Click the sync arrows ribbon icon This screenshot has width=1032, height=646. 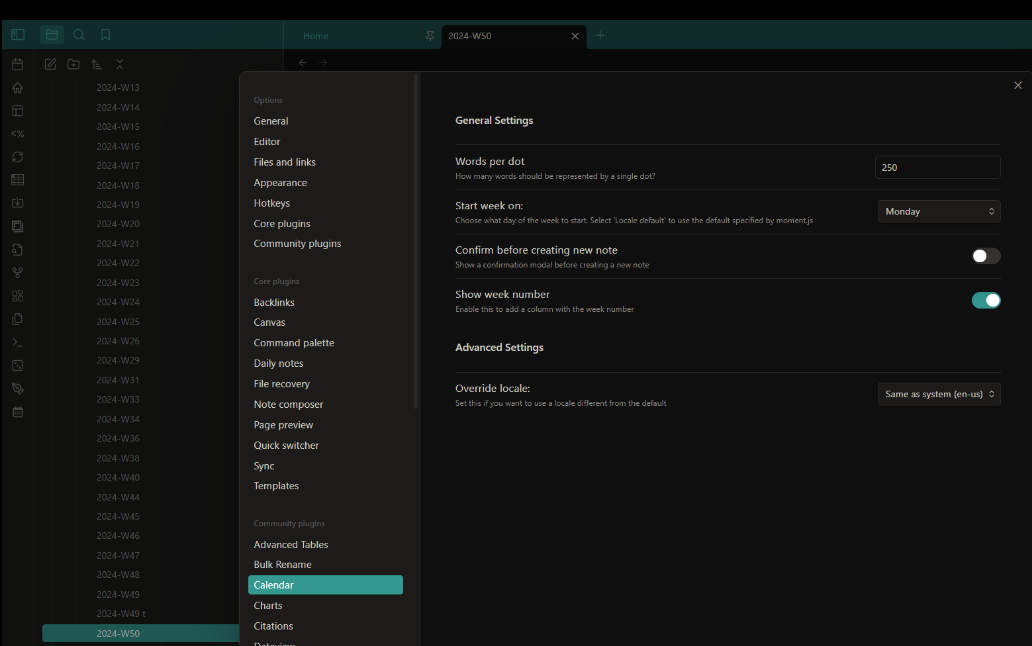click(18, 157)
